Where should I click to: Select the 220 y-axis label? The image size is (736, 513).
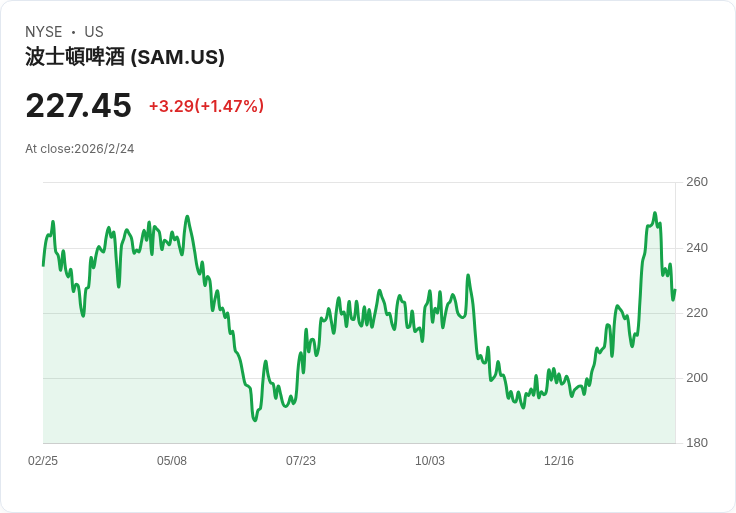coord(697,313)
